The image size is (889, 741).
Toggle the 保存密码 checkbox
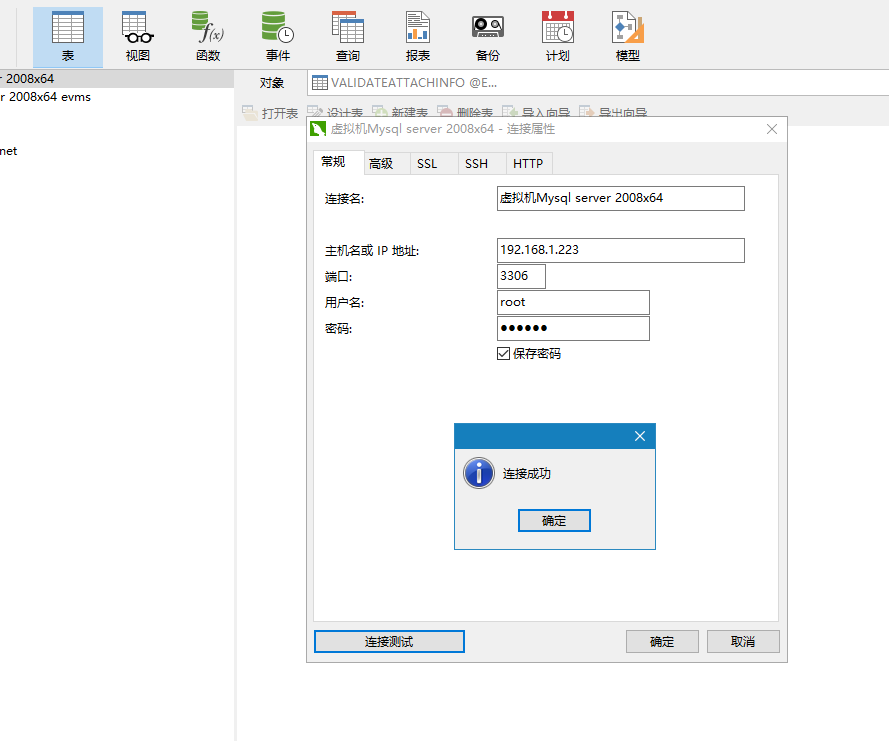tap(503, 354)
